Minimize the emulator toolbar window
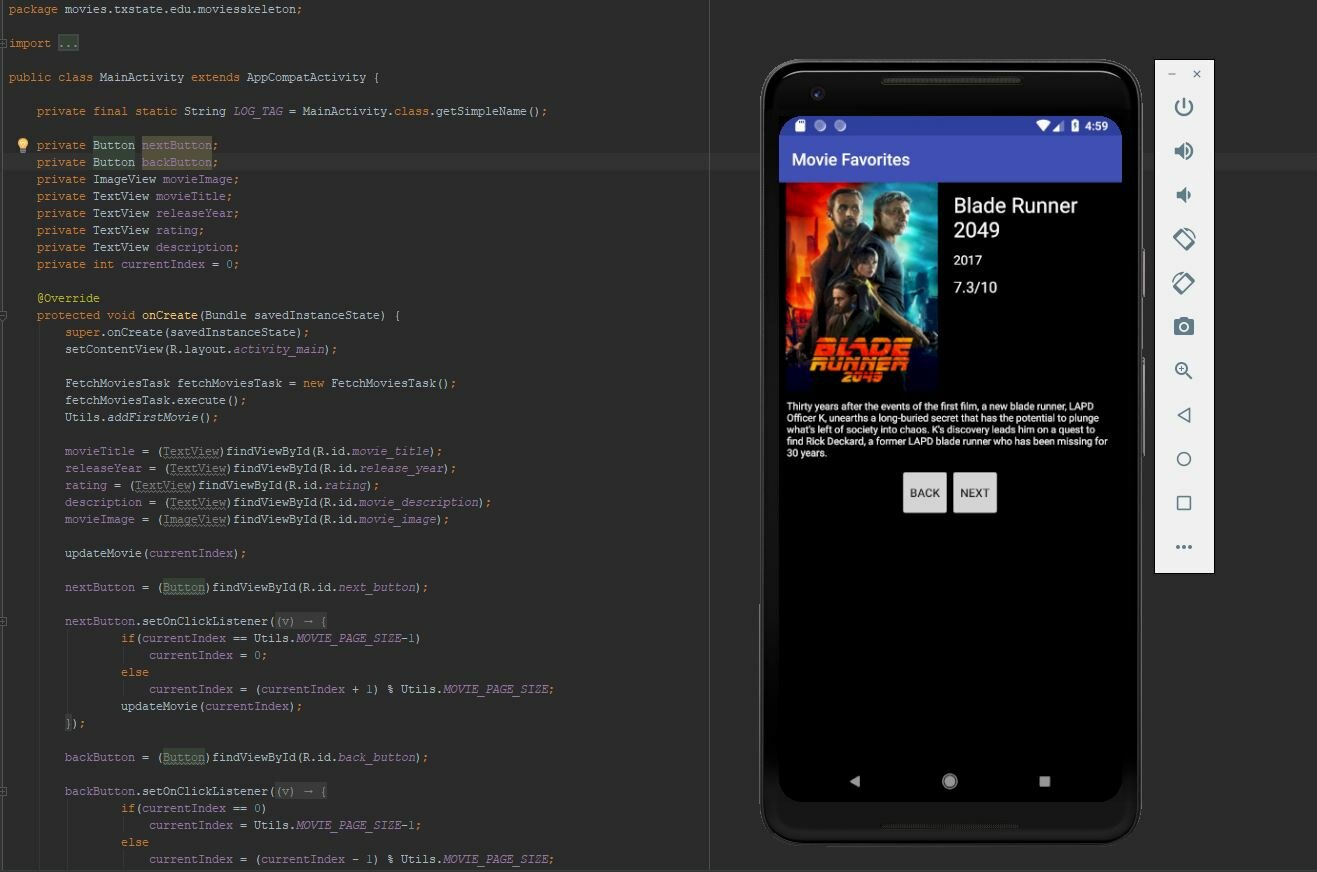 [1172, 74]
